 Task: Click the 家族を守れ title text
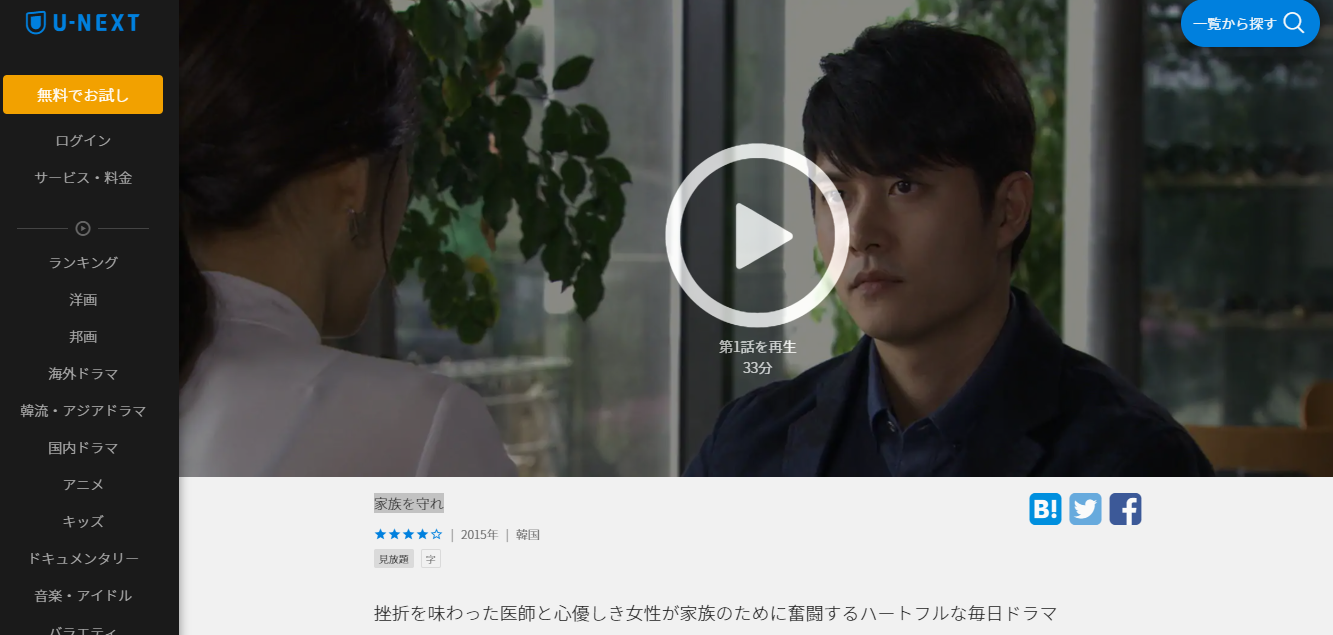point(409,503)
